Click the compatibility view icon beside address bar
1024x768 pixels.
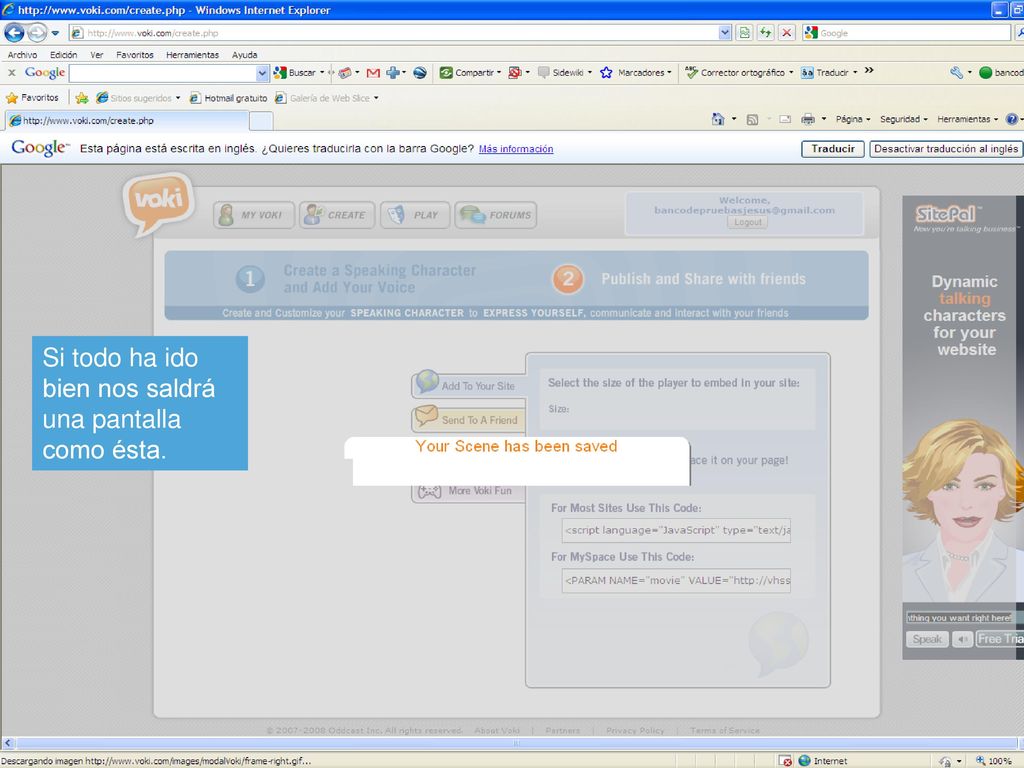744,33
